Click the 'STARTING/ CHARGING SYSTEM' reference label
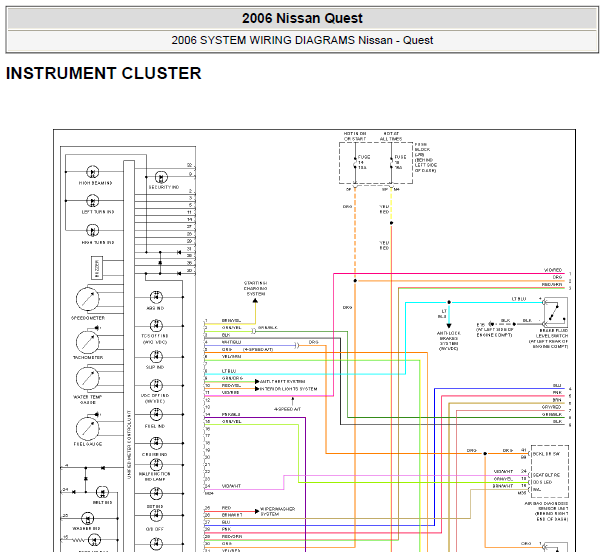The image size is (601, 552). [256, 288]
